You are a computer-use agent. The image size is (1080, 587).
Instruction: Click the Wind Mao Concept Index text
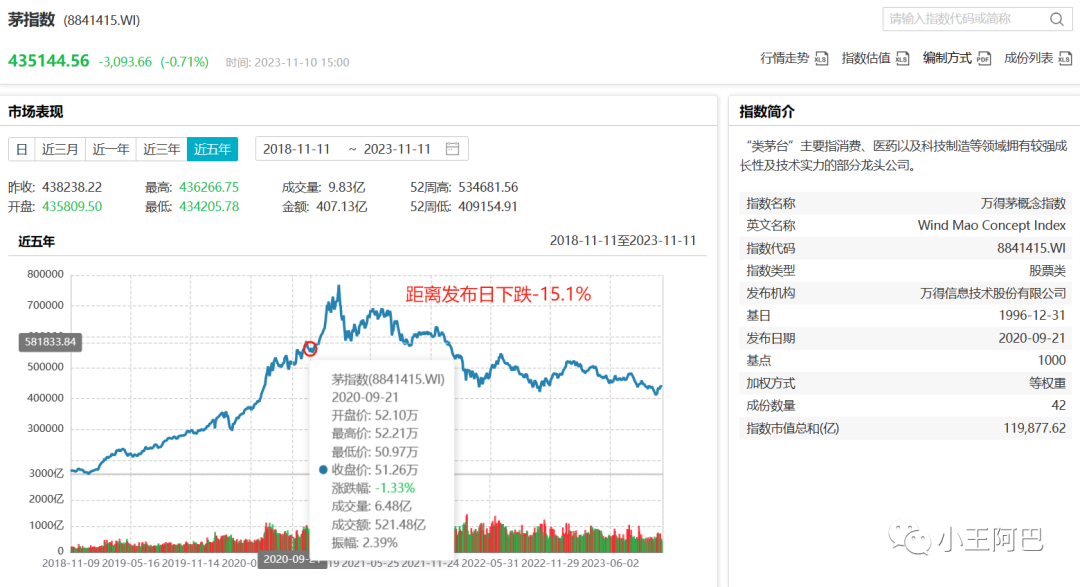coord(992,225)
